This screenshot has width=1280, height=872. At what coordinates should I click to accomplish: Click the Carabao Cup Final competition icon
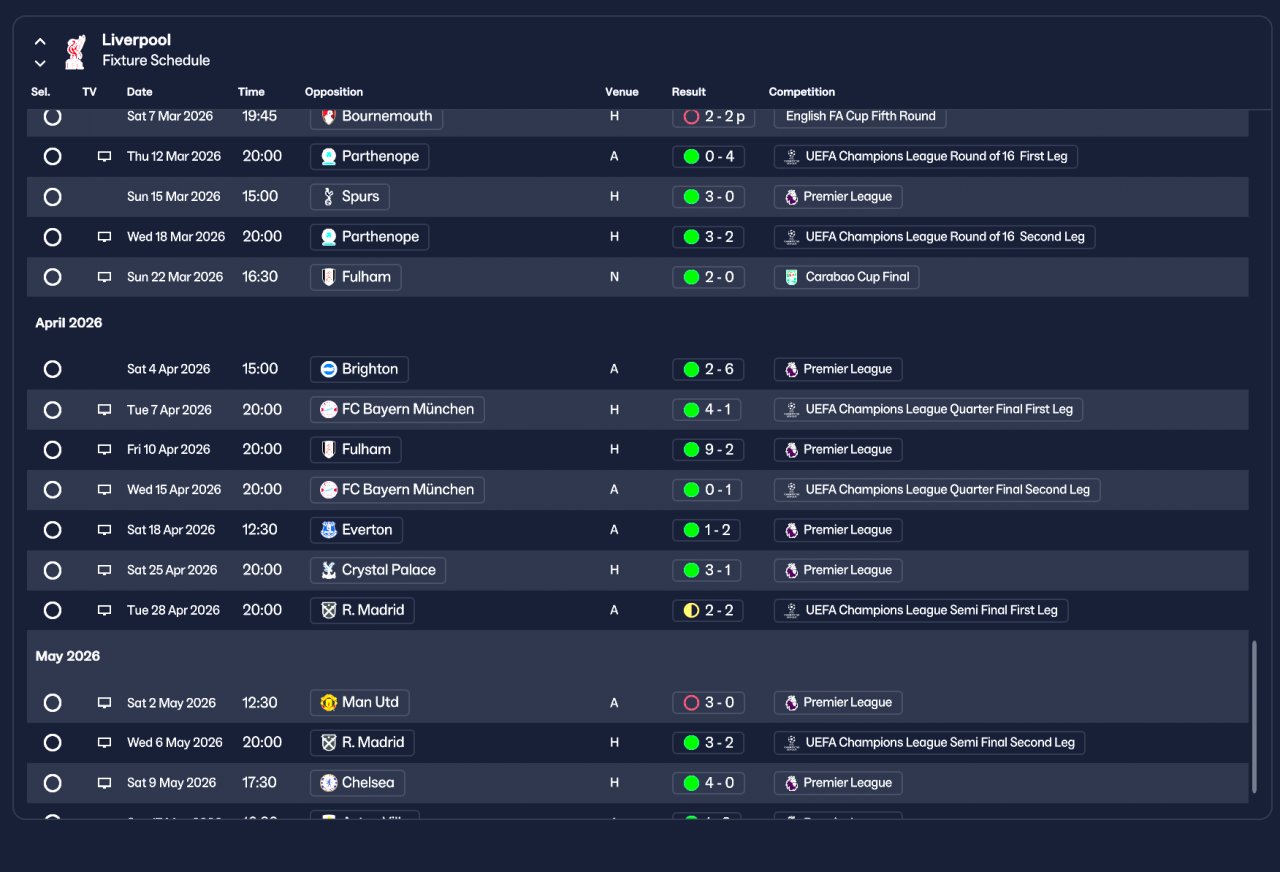coord(792,277)
